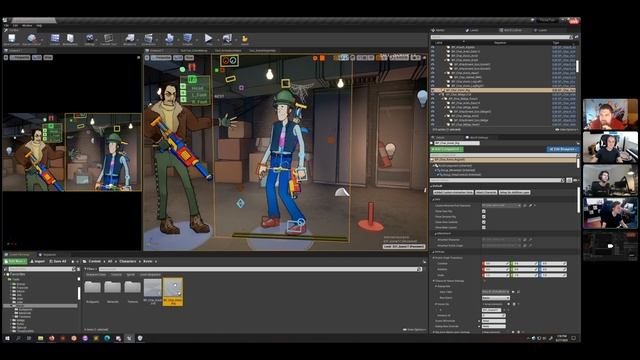Open Content Browser View Options
The height and width of the screenshot is (360, 640).
click(414, 329)
